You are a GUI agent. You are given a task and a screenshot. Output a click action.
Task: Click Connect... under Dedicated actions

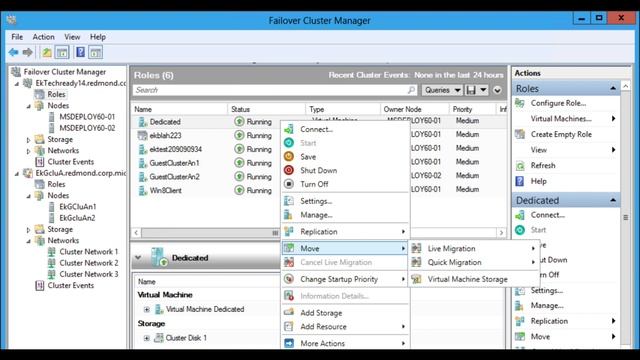548,215
